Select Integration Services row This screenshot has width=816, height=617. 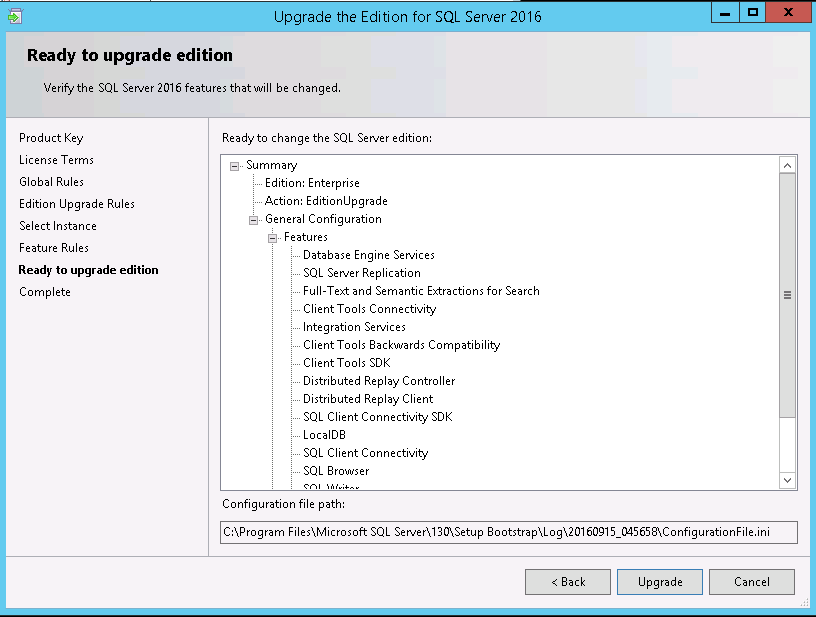[354, 327]
